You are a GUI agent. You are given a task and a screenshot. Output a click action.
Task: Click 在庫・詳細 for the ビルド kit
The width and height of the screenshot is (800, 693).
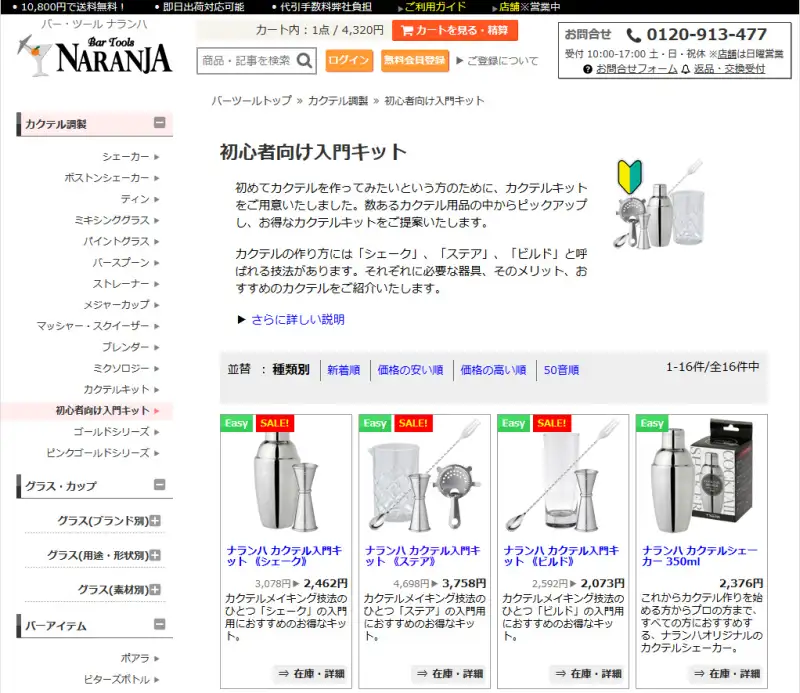tap(588, 674)
